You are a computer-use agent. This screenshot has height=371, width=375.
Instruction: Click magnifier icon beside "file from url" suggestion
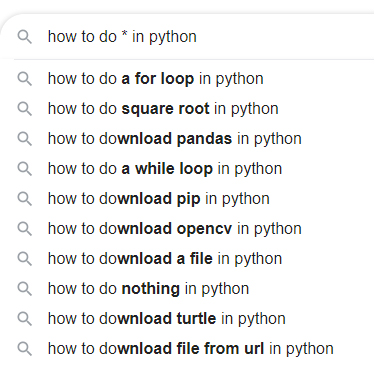pyautogui.click(x=25, y=349)
